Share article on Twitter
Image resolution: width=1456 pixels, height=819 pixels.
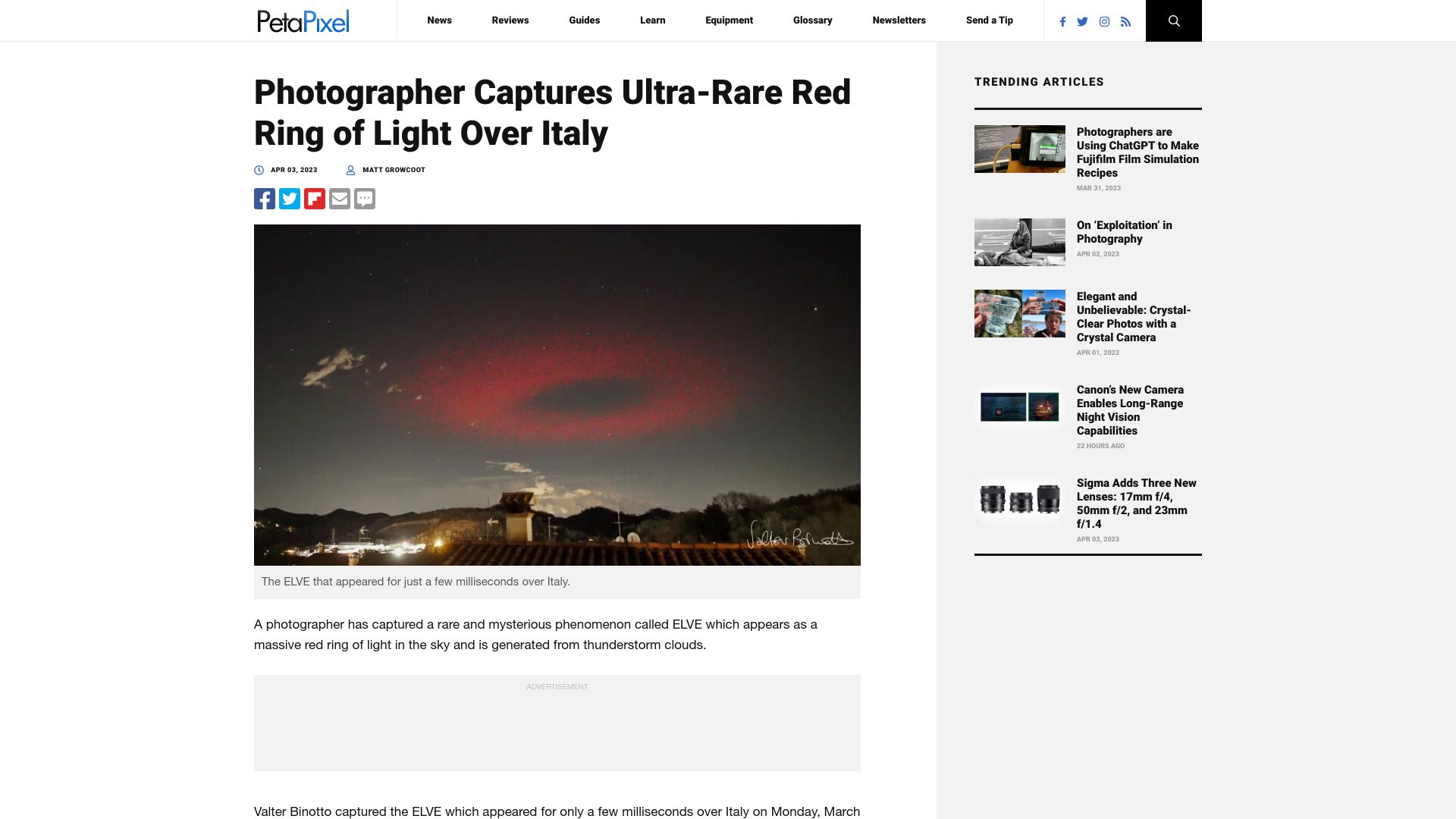click(290, 199)
